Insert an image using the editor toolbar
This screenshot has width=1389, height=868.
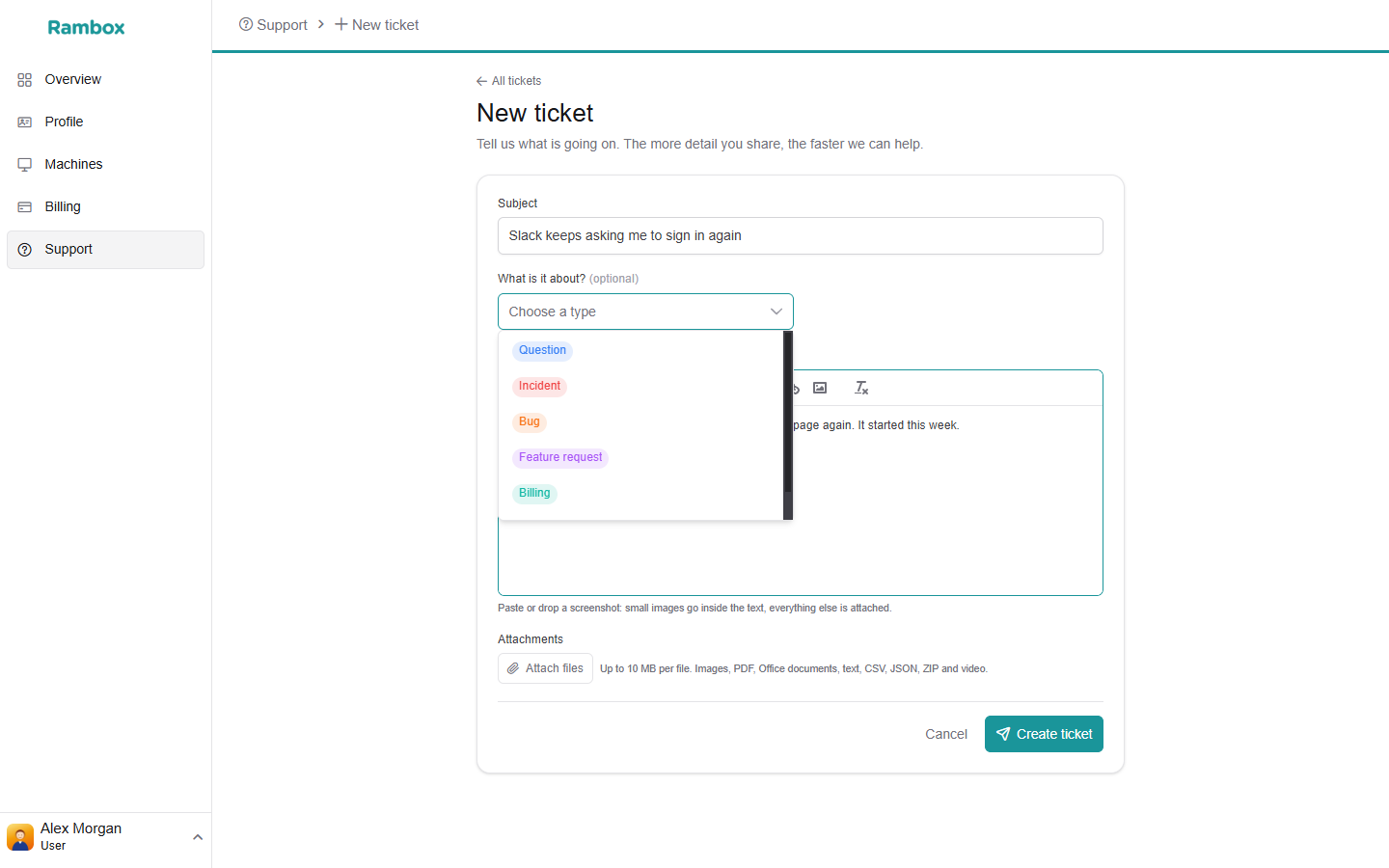820,388
